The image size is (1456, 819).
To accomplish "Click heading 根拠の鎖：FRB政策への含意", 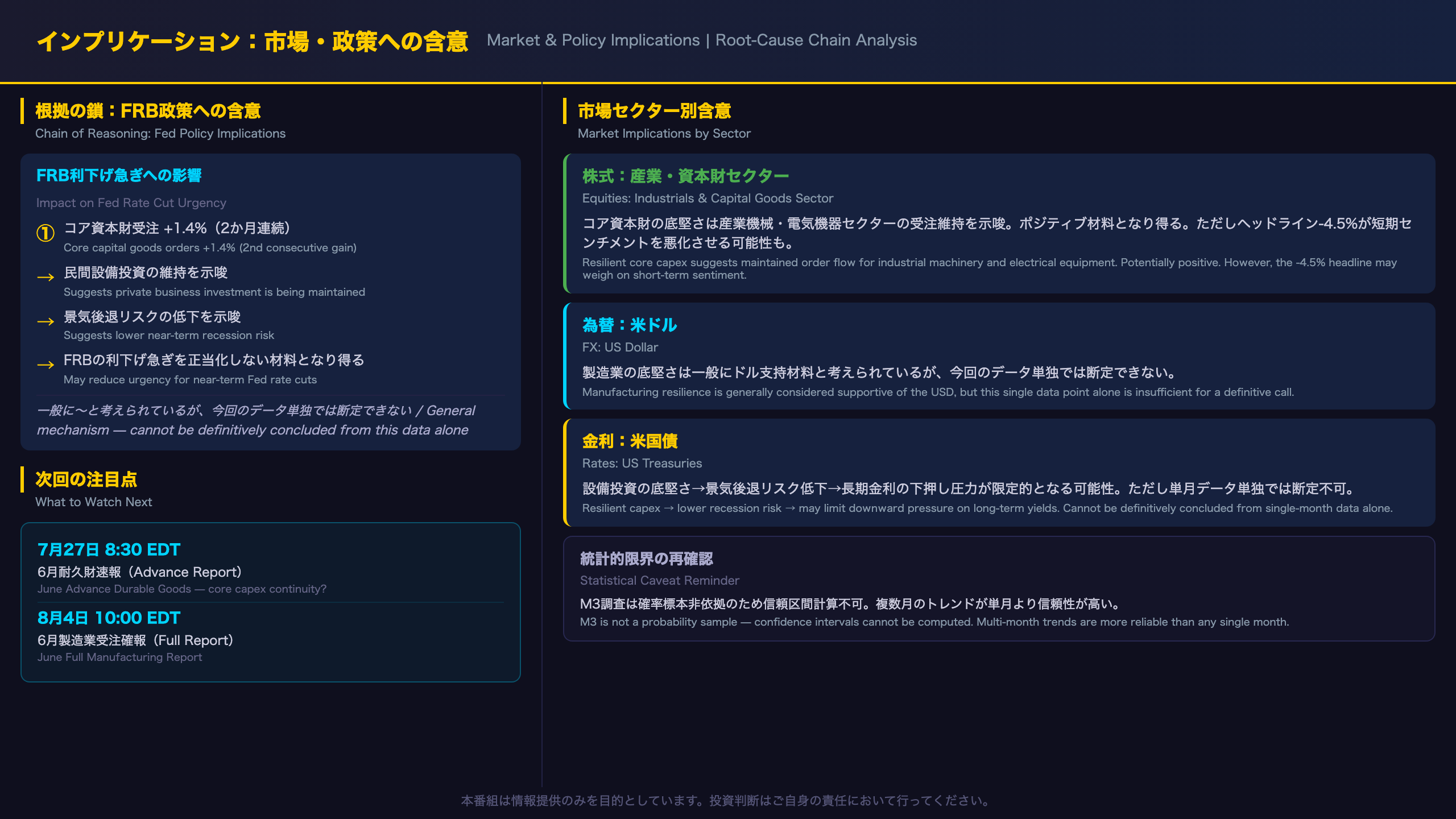I will [148, 111].
